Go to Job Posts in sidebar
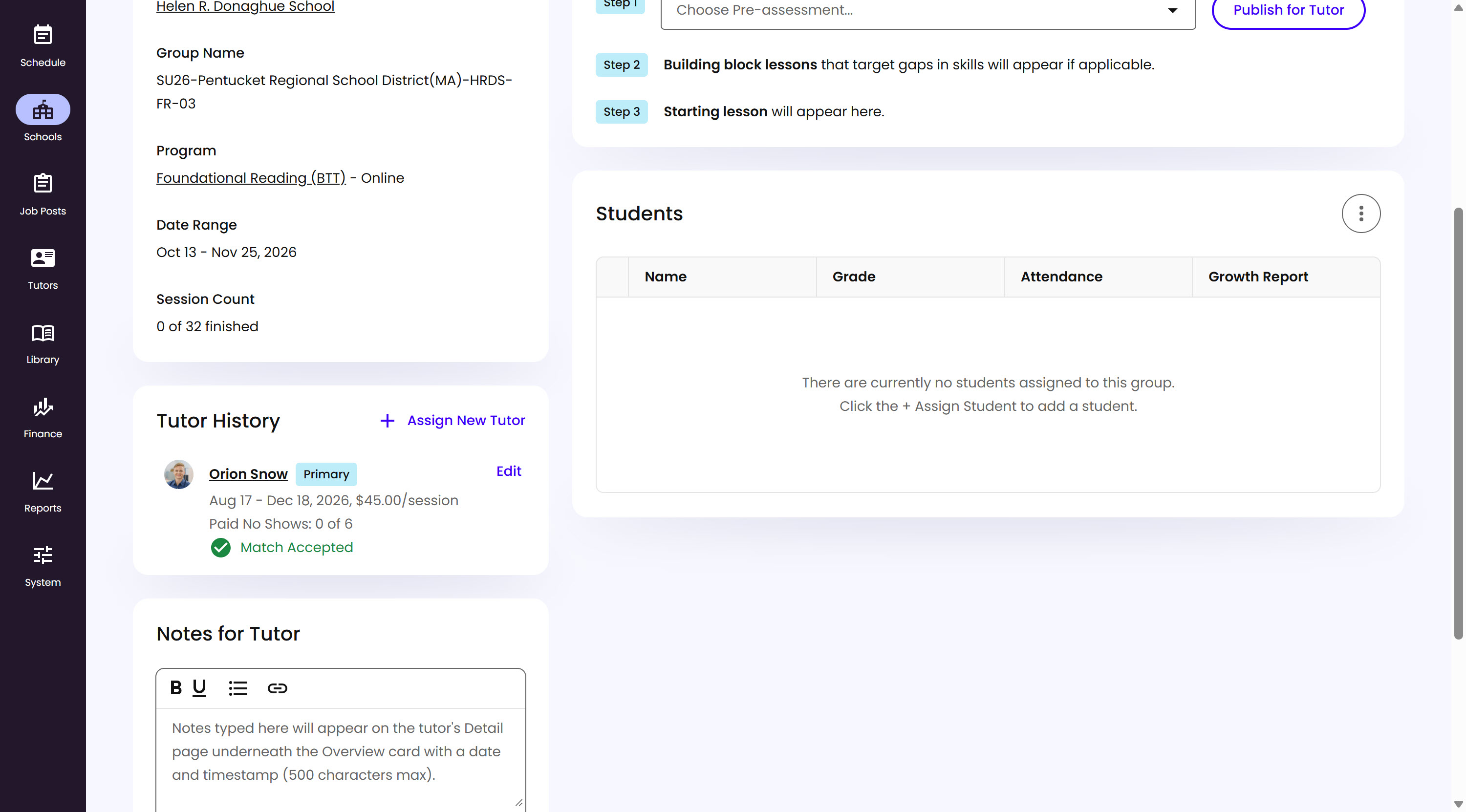 43,194
